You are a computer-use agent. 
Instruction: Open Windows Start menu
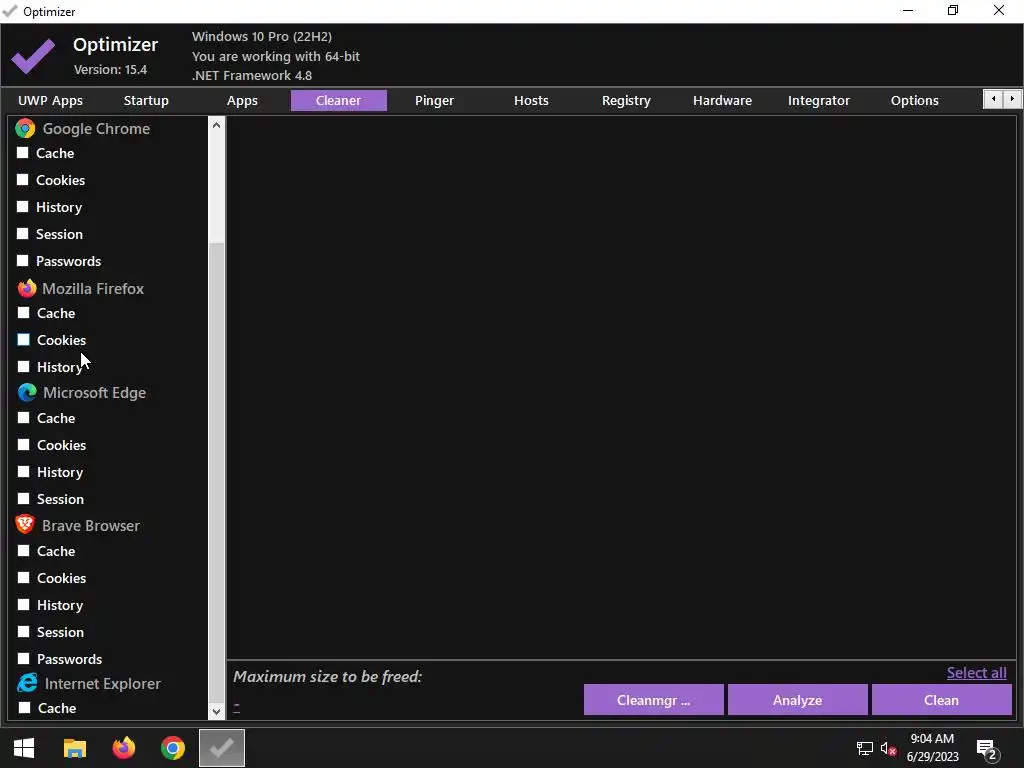(x=24, y=748)
